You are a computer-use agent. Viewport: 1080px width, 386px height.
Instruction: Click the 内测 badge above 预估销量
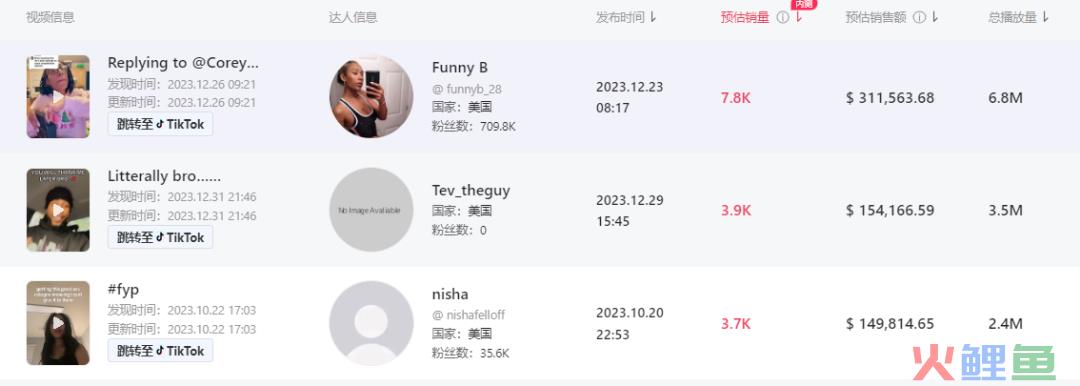click(x=804, y=4)
